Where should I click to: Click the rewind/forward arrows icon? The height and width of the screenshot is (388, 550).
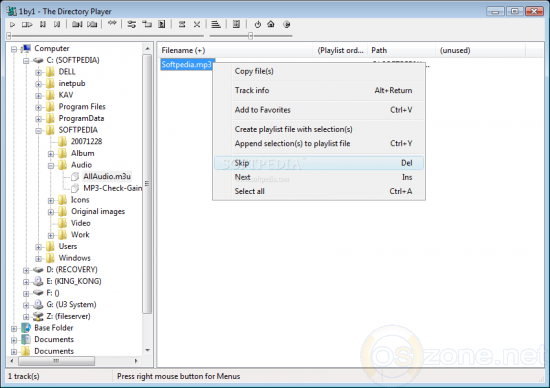click(112, 24)
